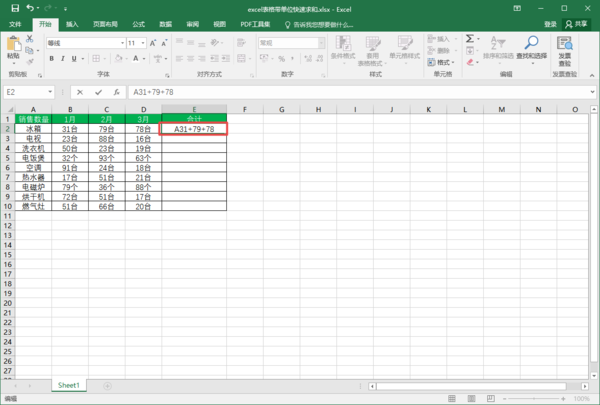
Task: Click the 登录 (Sign in) link
Action: tap(550, 23)
